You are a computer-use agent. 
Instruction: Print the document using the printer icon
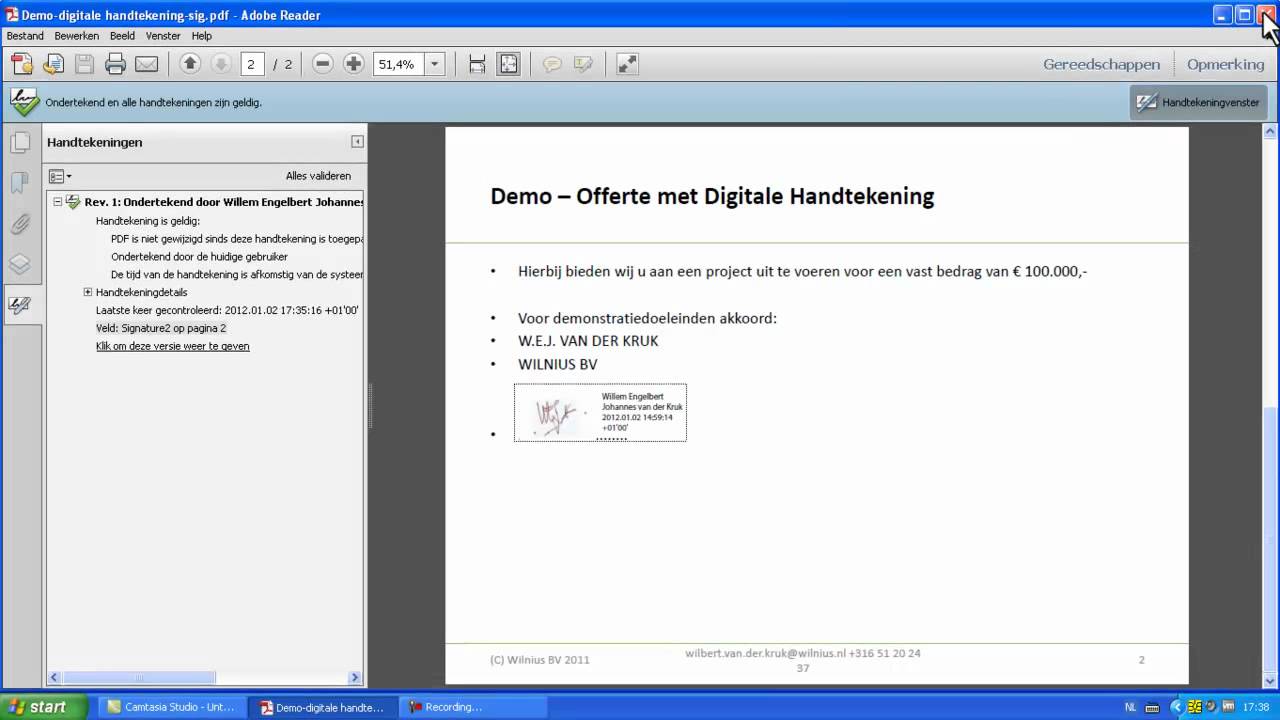tap(116, 64)
